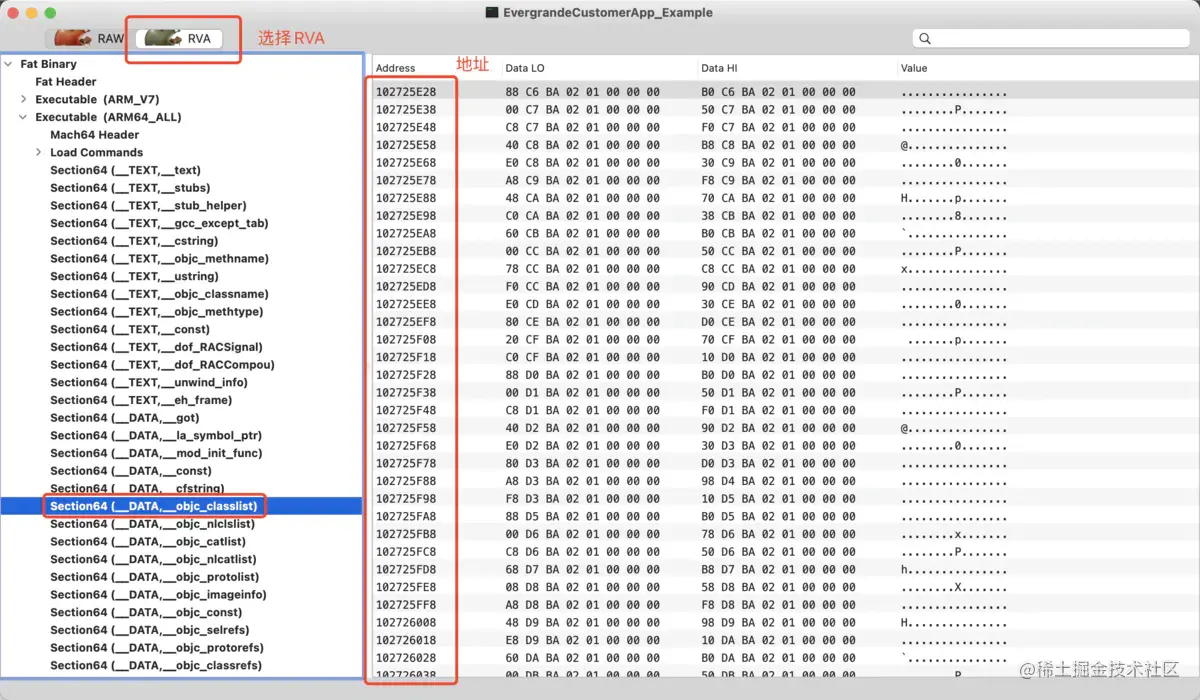Select the row with address 102725FC8
This screenshot has width=1200, height=700.
coord(784,552)
